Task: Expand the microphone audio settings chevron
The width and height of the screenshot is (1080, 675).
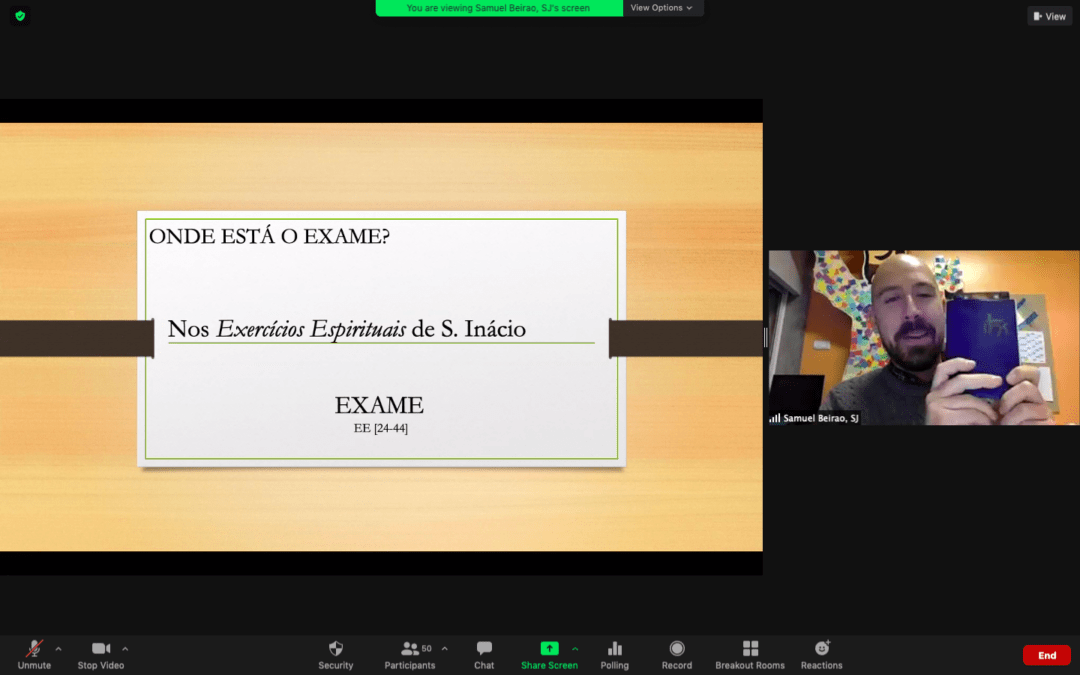Action: [x=57, y=647]
